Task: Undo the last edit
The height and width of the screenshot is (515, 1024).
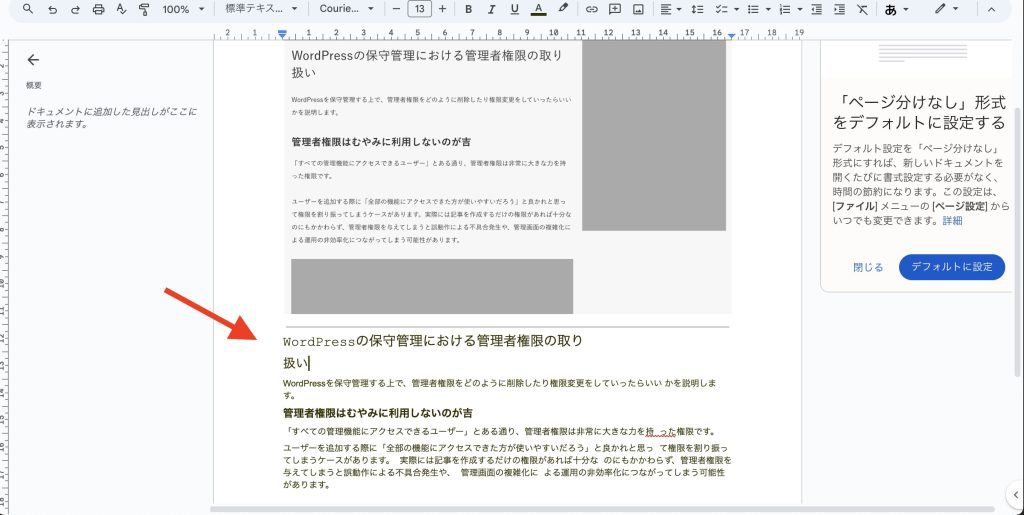Action: [x=52, y=9]
